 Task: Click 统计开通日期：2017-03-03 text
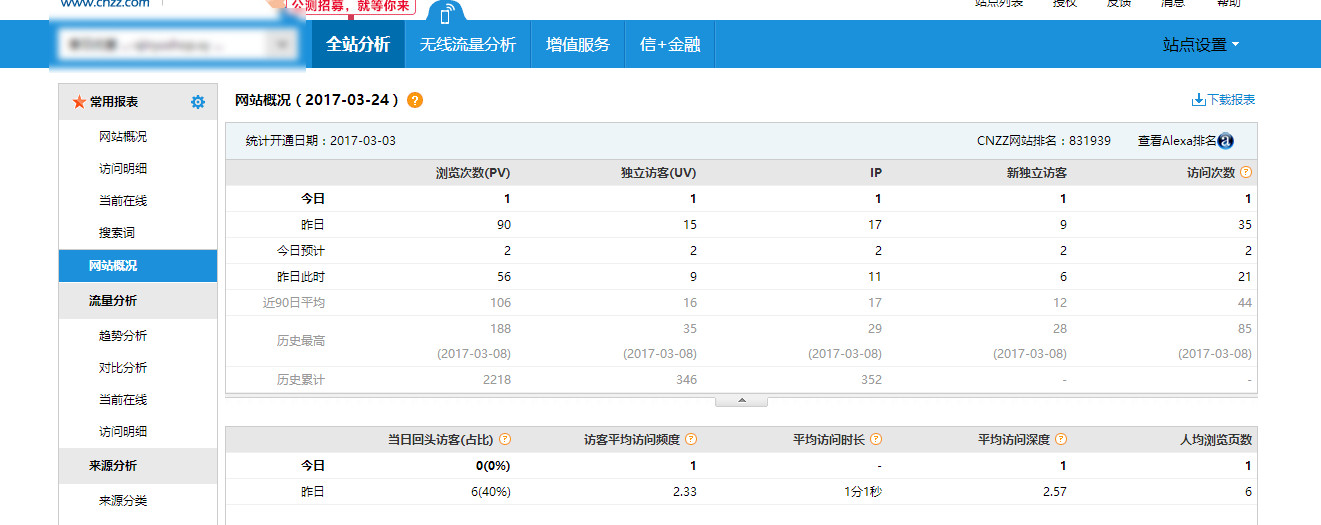pyautogui.click(x=321, y=141)
